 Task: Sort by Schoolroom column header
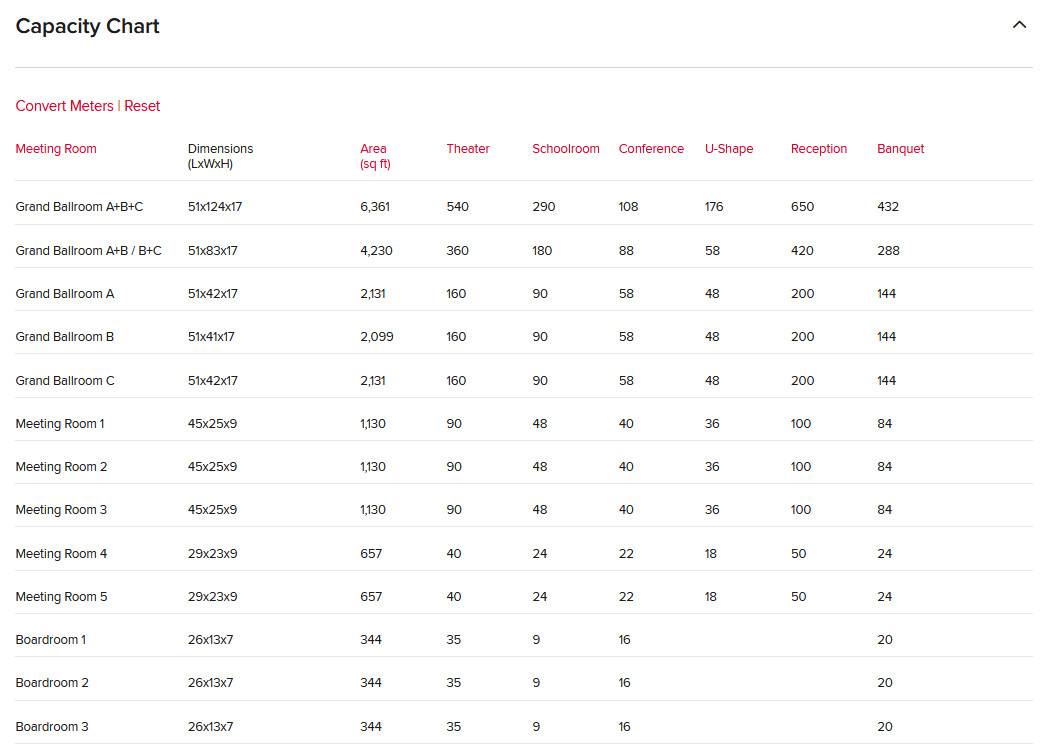coord(566,148)
